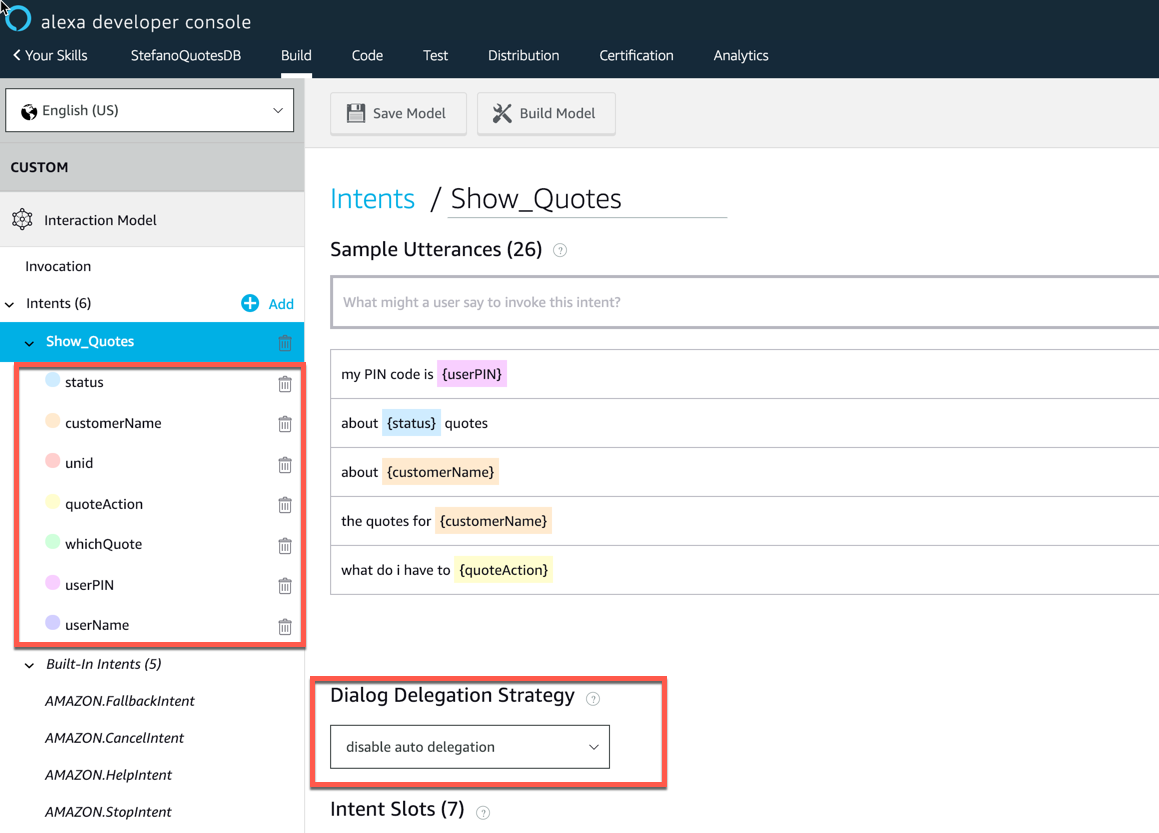Click the Add intent link
1159x833 pixels.
(281, 304)
